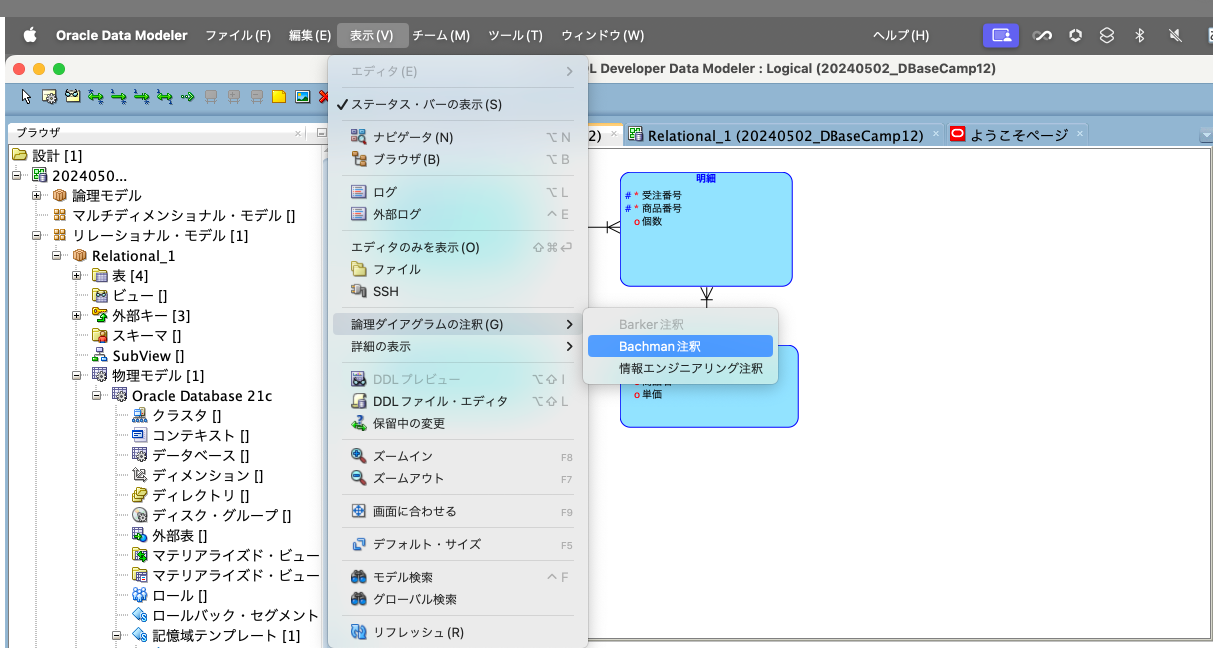
Task: Select the 明細 entity box
Action: pyautogui.click(x=706, y=230)
